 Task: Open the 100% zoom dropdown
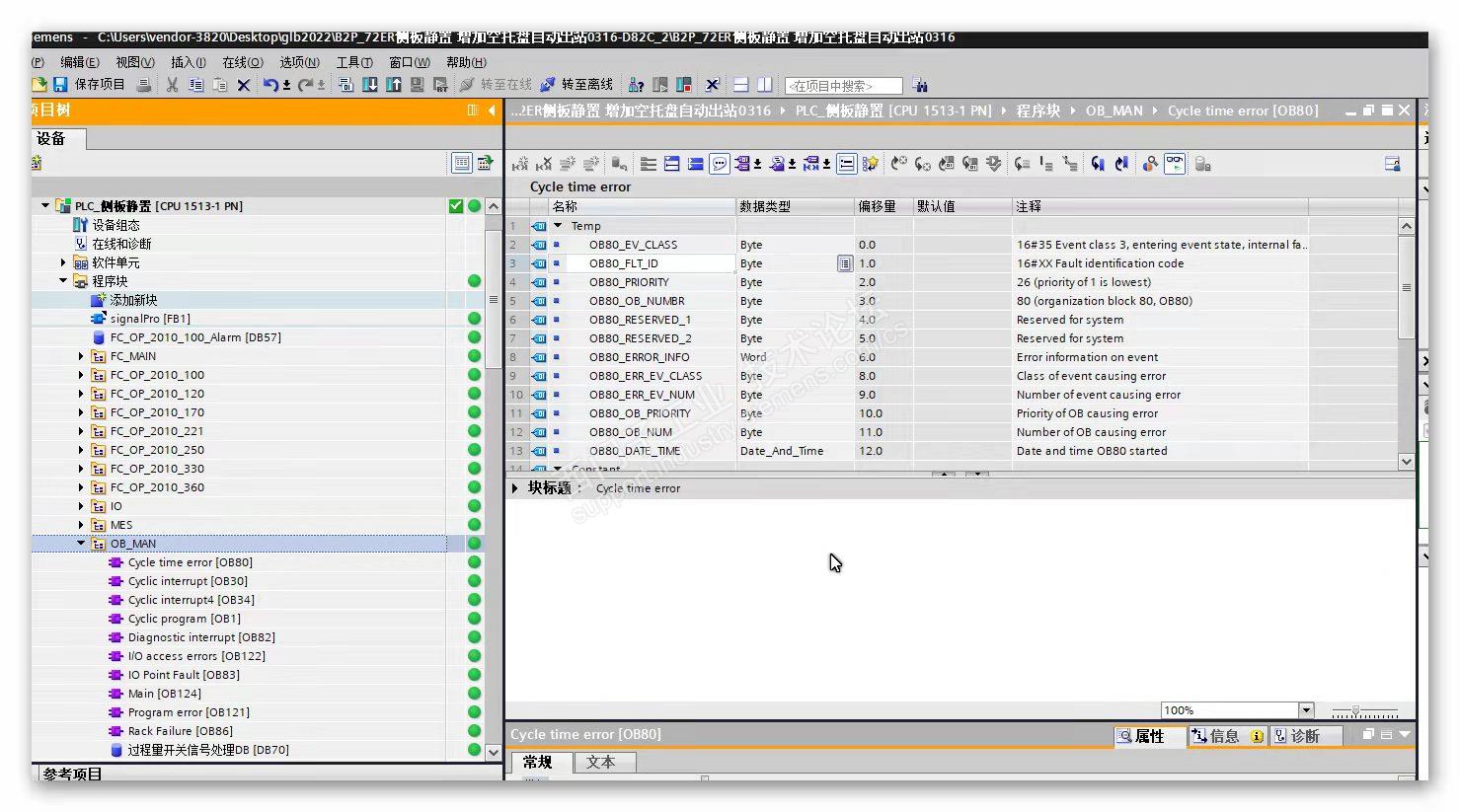pyautogui.click(x=1306, y=710)
